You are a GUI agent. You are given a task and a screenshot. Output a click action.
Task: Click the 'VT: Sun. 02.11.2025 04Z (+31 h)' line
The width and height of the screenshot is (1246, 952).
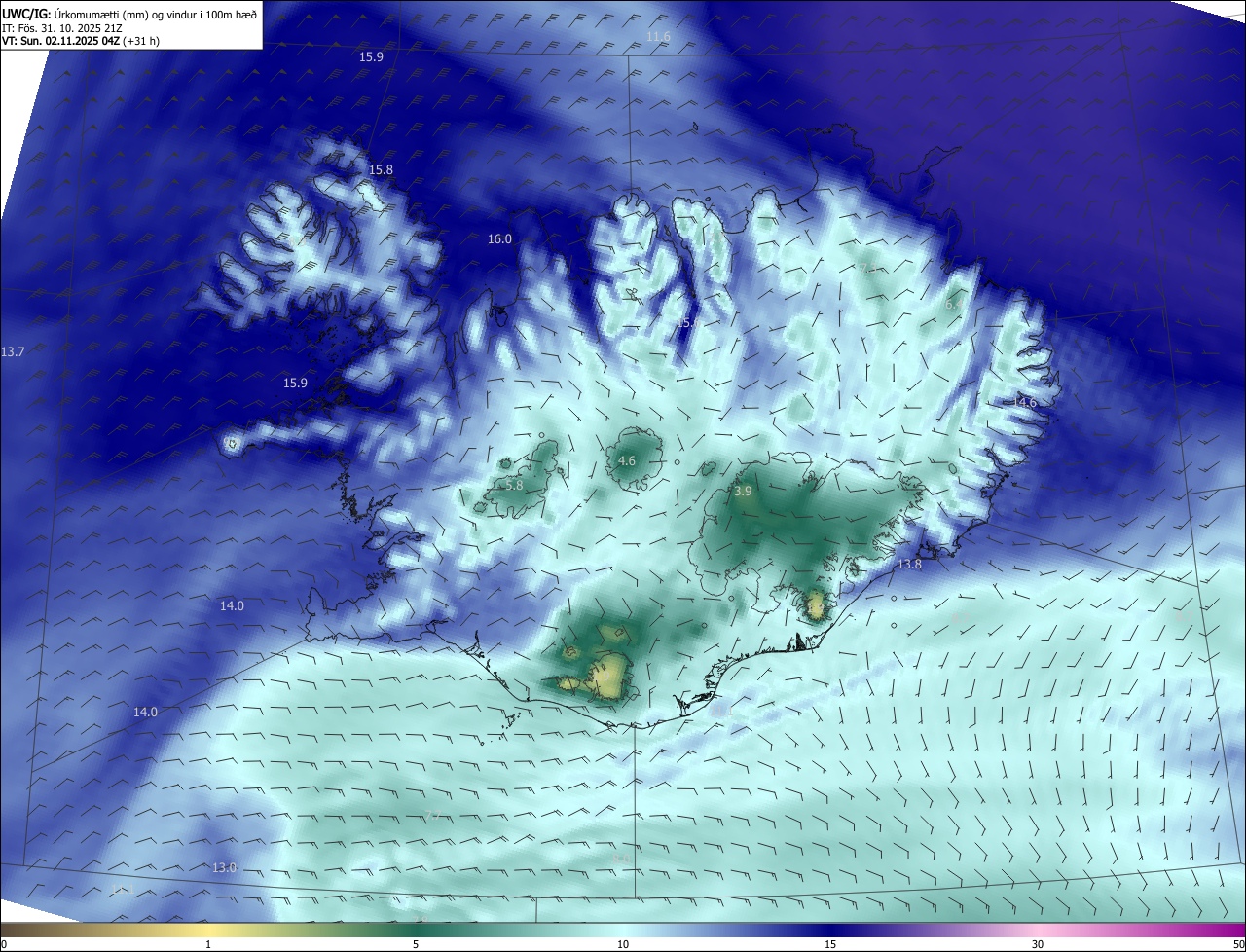(81, 41)
